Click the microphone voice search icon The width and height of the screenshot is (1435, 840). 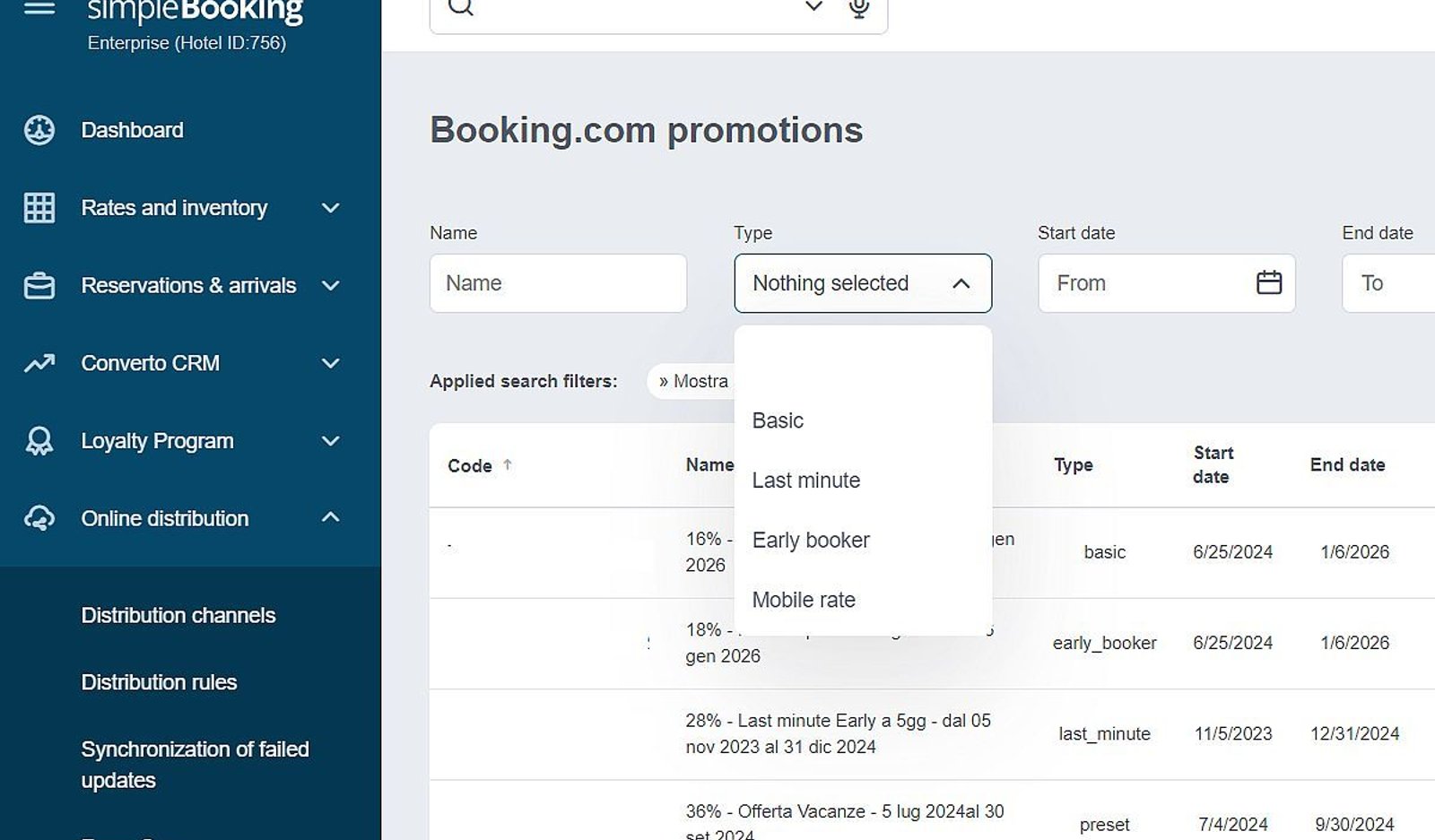click(x=859, y=8)
